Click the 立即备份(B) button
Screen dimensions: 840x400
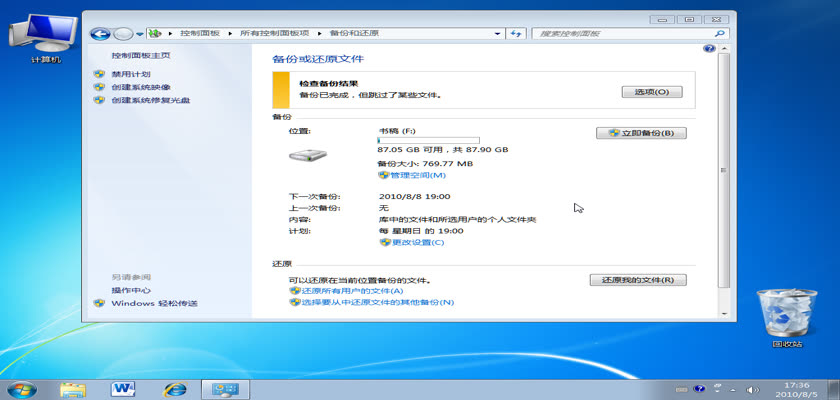click(641, 133)
